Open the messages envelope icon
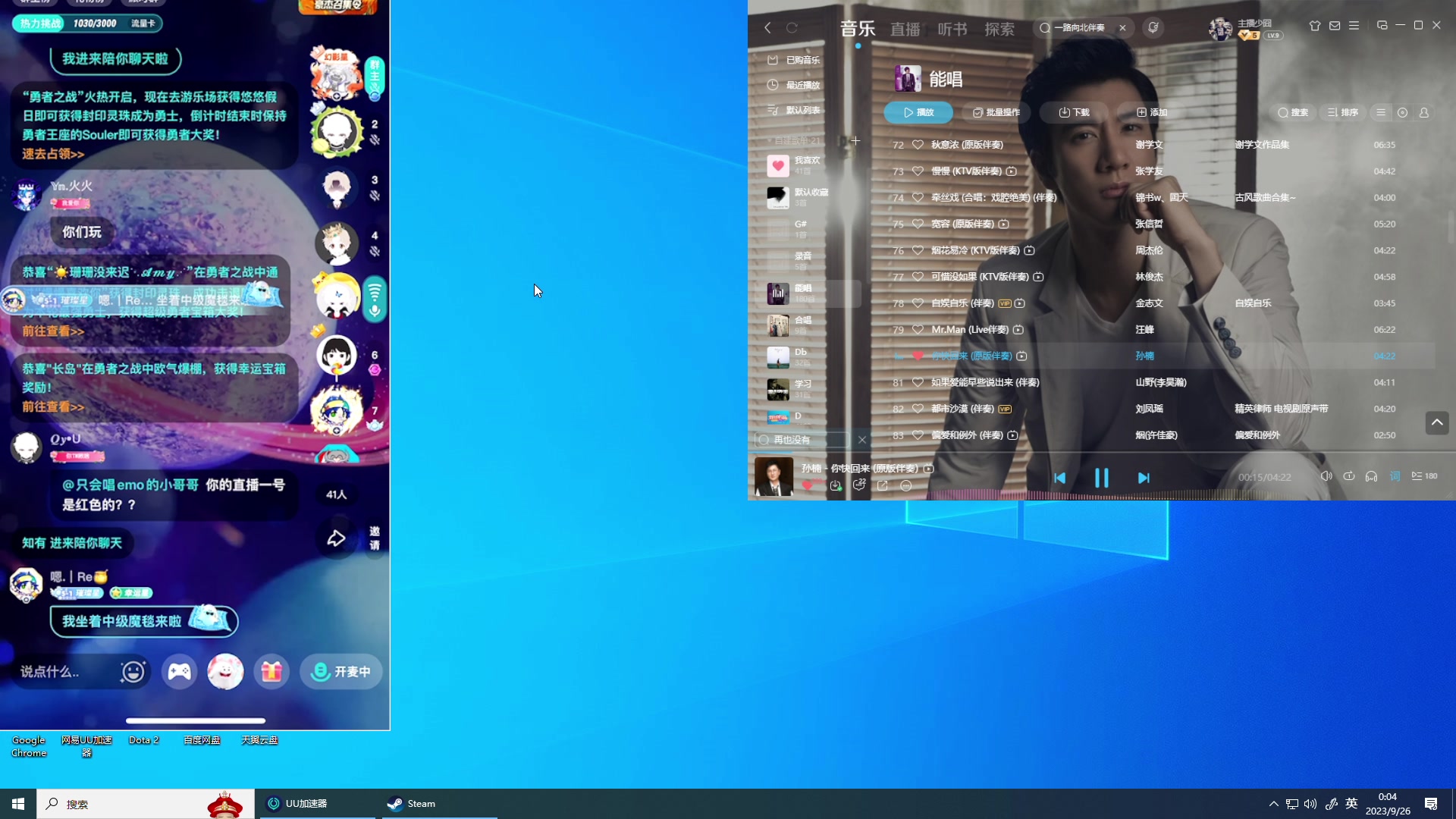Viewport: 1456px width, 819px height. 1335,26
